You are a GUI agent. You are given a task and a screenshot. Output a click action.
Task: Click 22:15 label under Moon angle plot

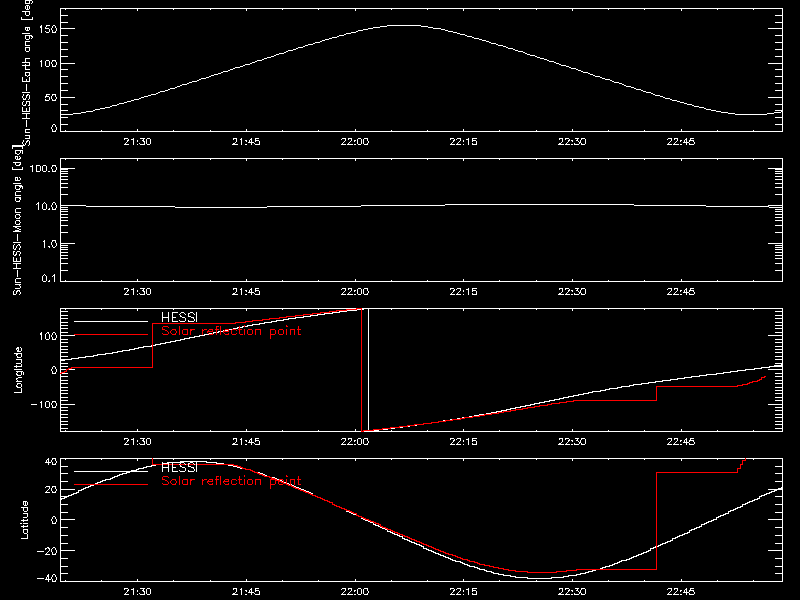(x=463, y=292)
